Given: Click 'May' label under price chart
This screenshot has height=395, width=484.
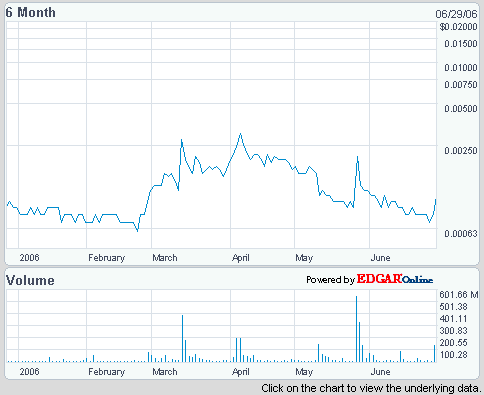Looking at the screenshot, I should point(304,258).
